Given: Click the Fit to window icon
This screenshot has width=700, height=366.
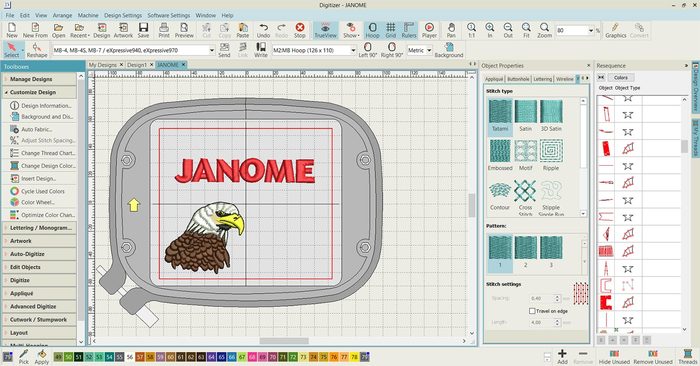Looking at the screenshot, I should (526, 30).
